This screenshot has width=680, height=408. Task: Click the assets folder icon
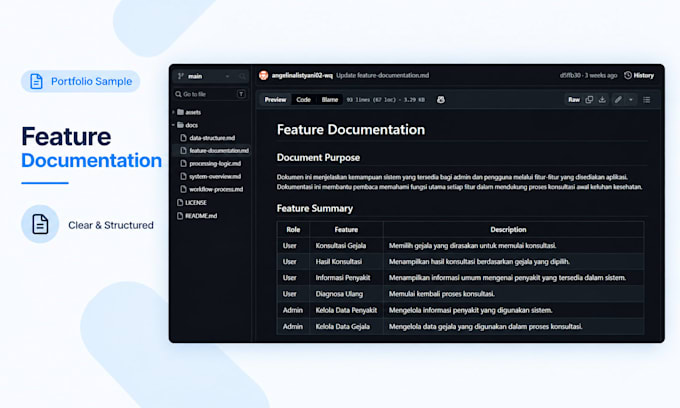coord(181,112)
